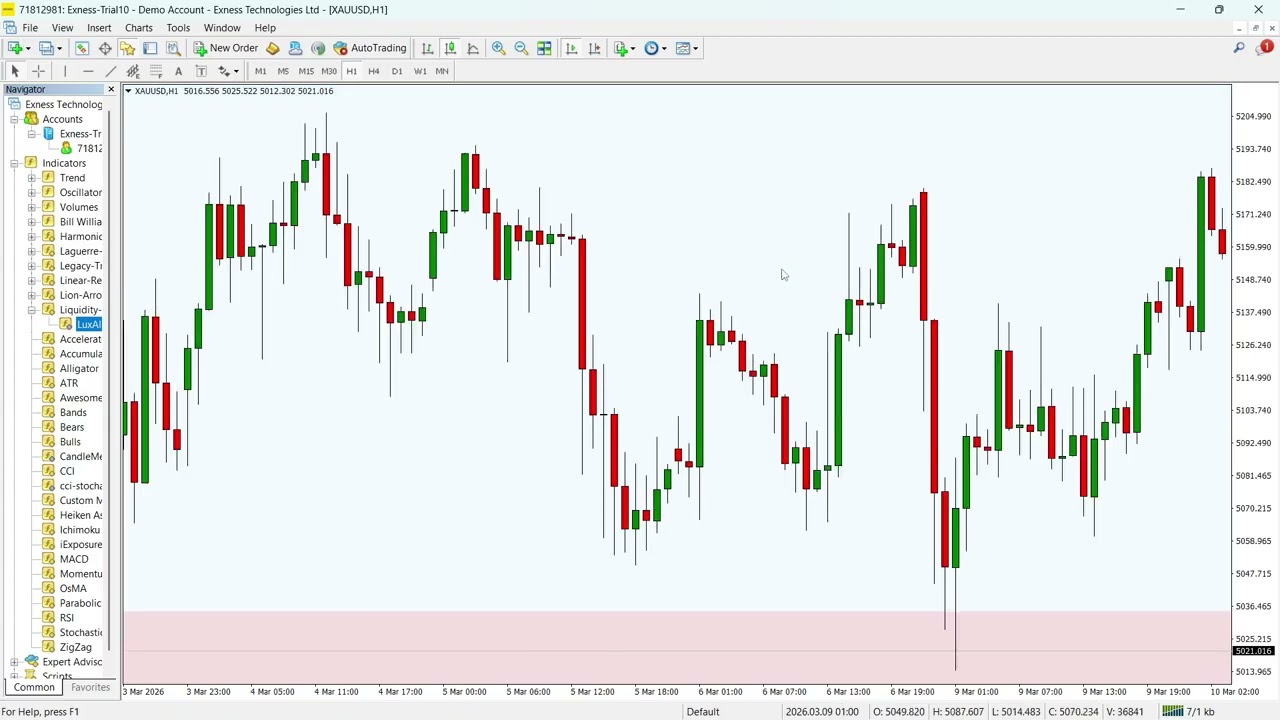Switch to the Common tab

[x=34, y=688]
